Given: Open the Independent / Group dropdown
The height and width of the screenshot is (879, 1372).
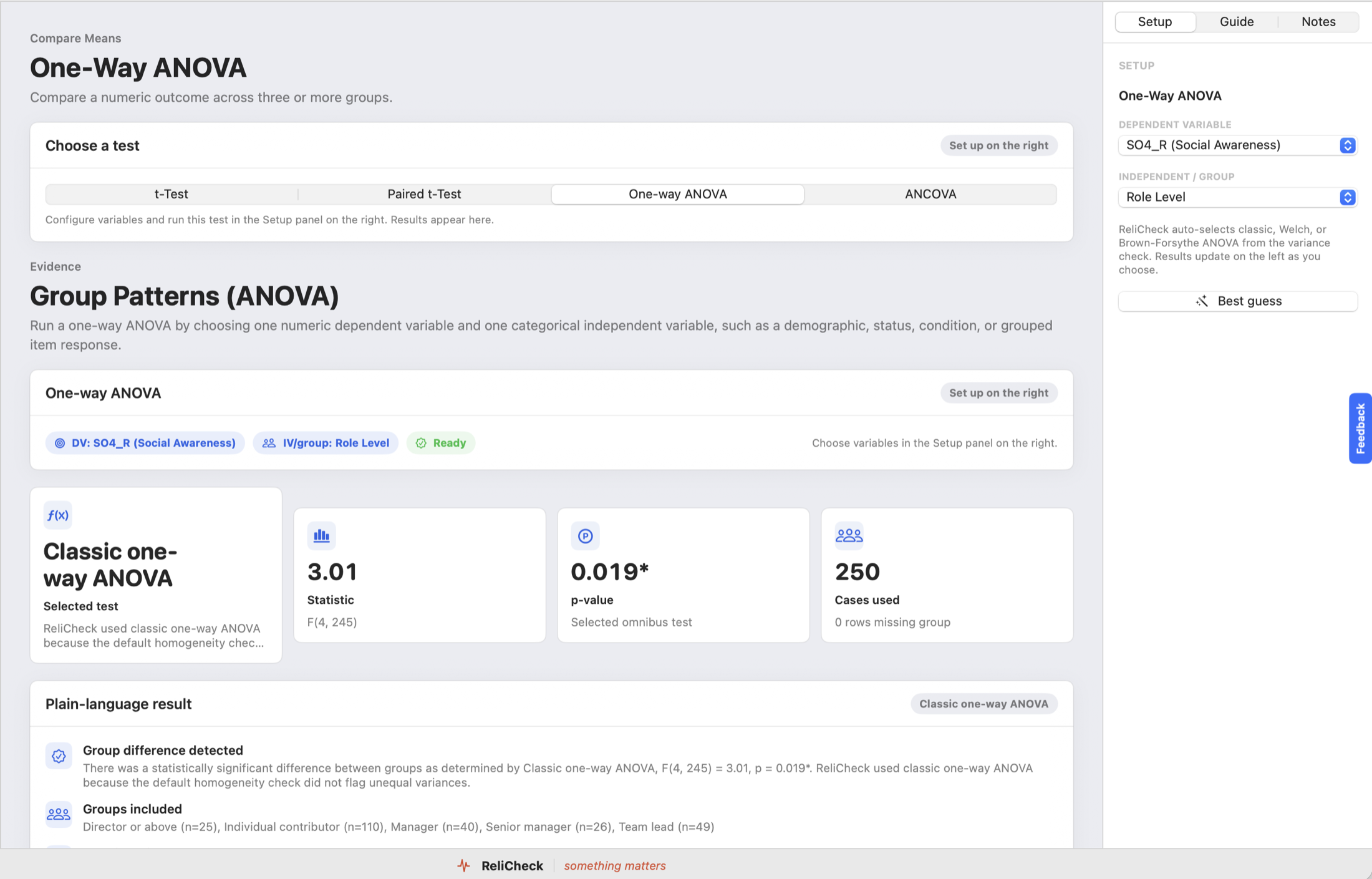Looking at the screenshot, I should click(x=1237, y=197).
